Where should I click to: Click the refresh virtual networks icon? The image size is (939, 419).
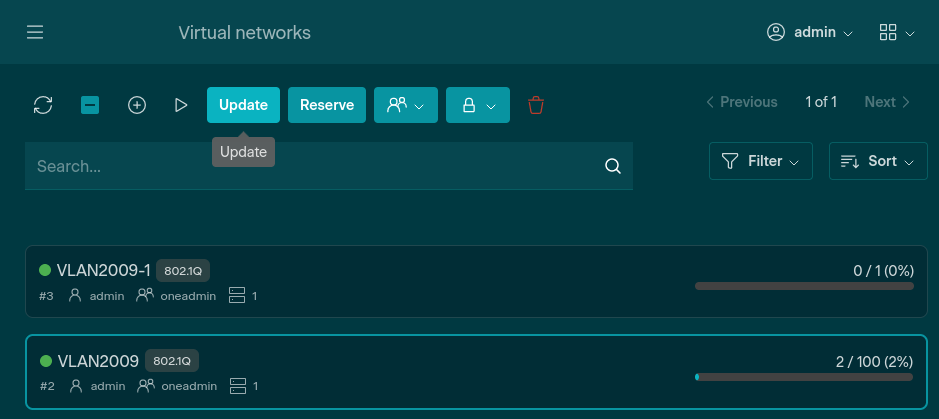point(43,105)
